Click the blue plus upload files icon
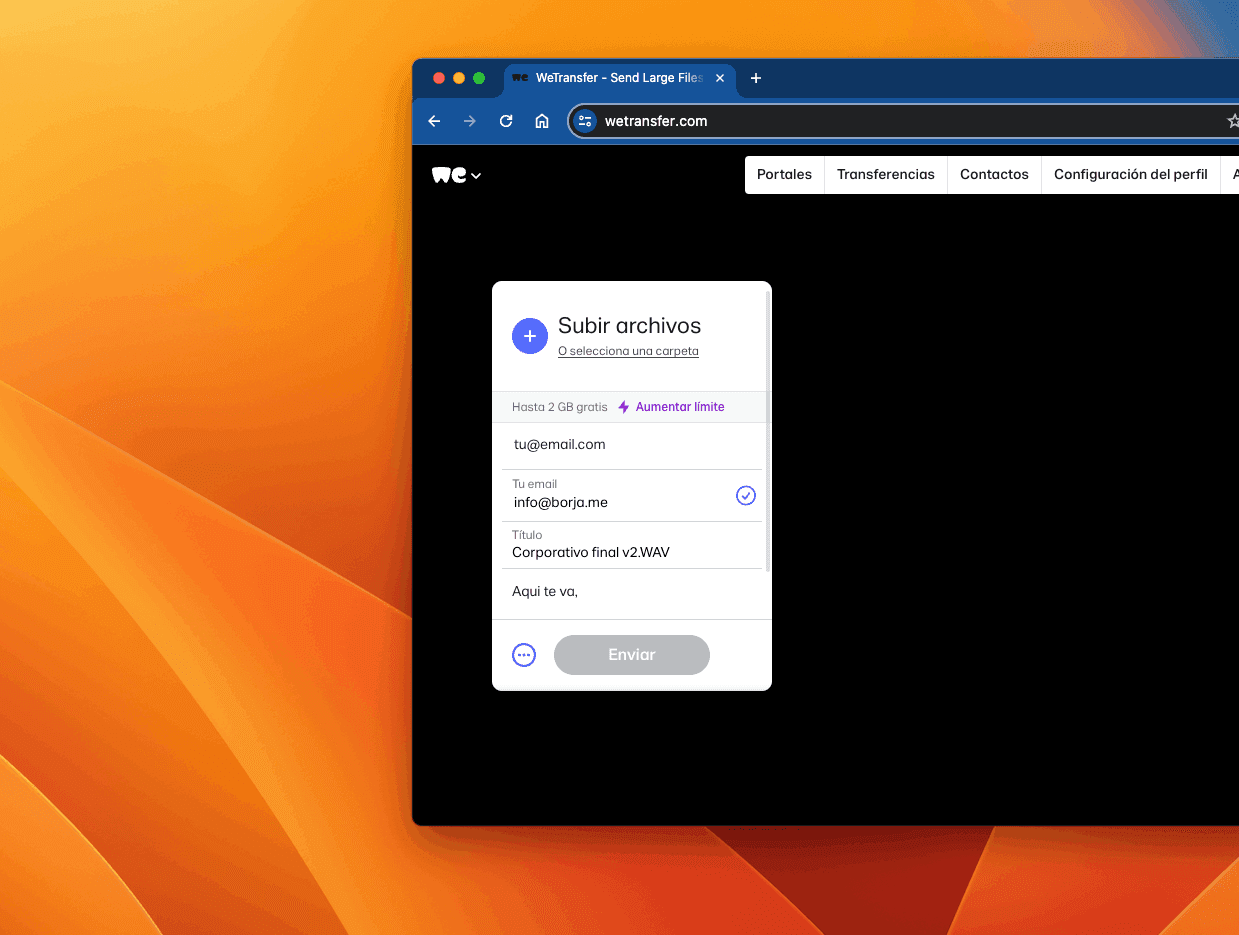This screenshot has width=1239, height=935. tap(530, 336)
